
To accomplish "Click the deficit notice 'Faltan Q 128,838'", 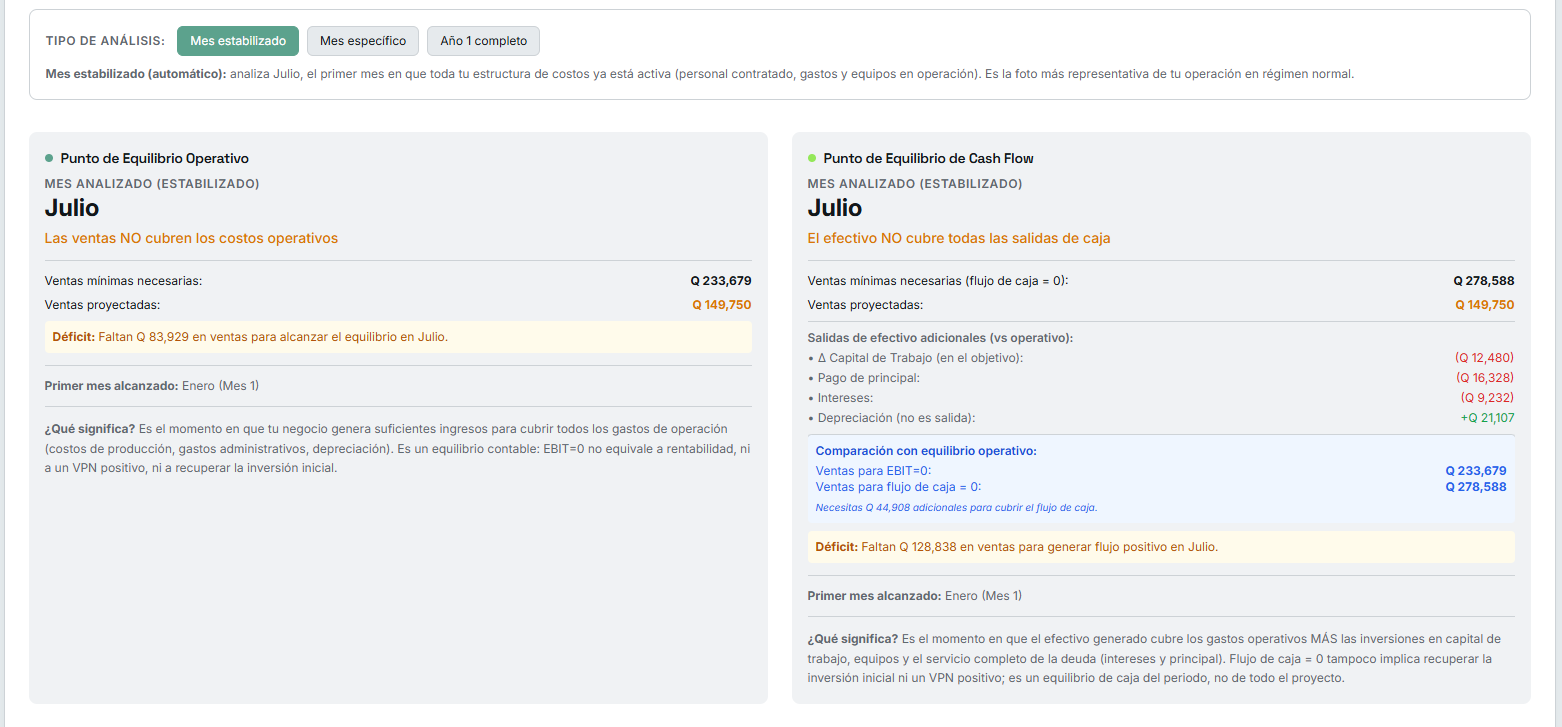I will tap(1161, 547).
